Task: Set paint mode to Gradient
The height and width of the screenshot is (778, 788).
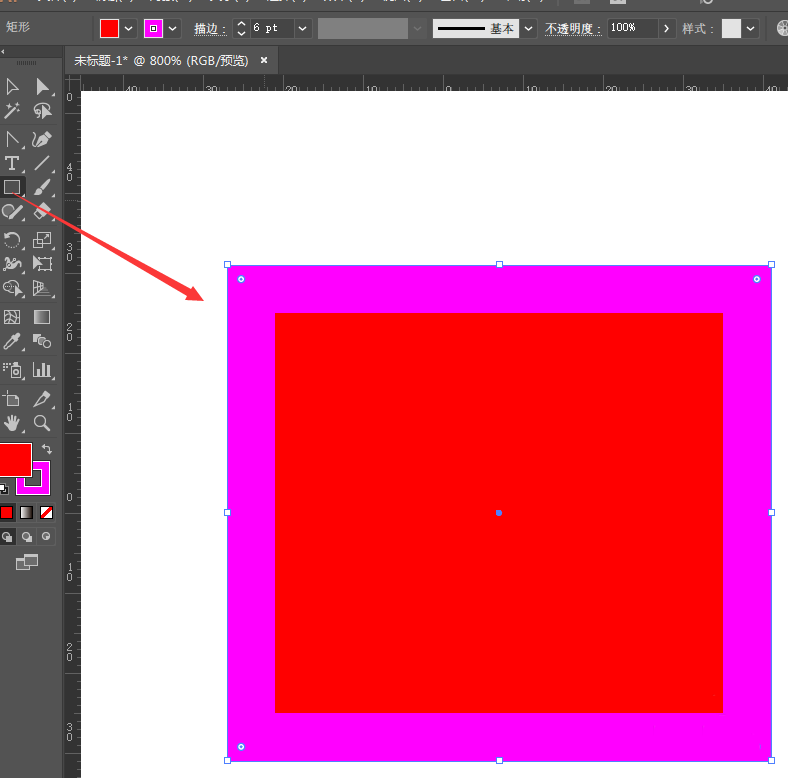Action: click(x=27, y=512)
